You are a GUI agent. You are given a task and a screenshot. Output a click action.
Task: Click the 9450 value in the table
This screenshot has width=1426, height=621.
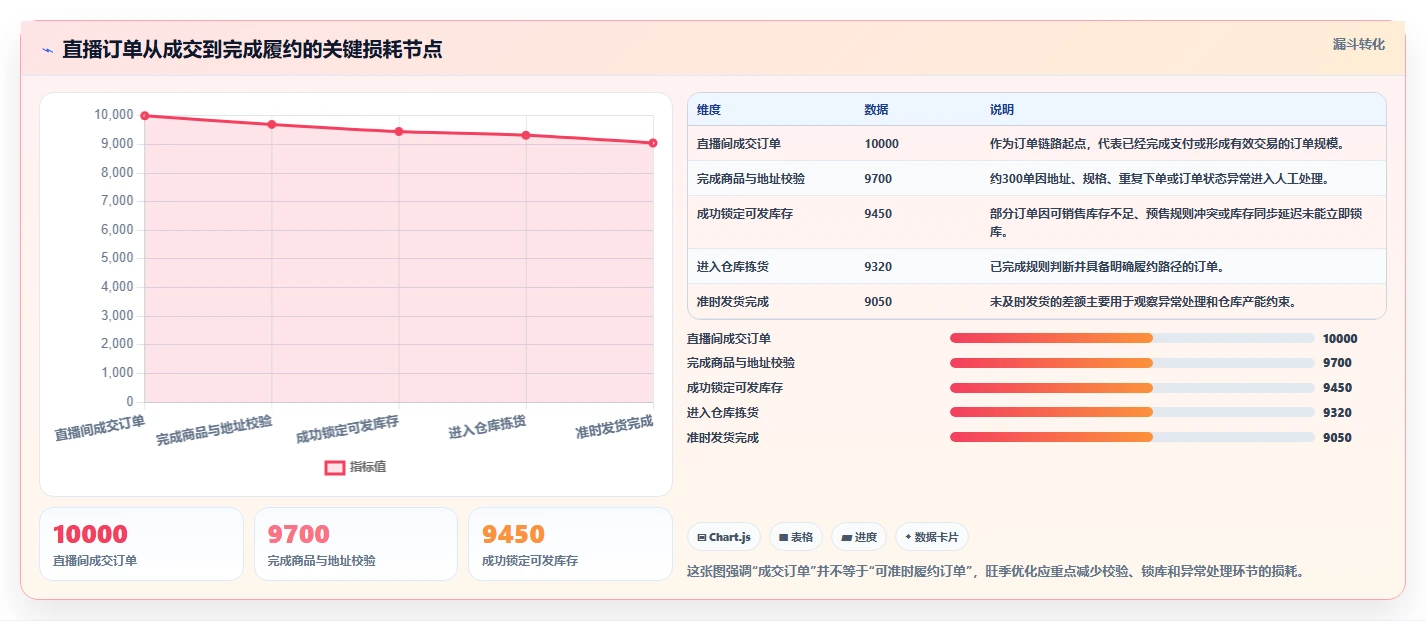[879, 214]
